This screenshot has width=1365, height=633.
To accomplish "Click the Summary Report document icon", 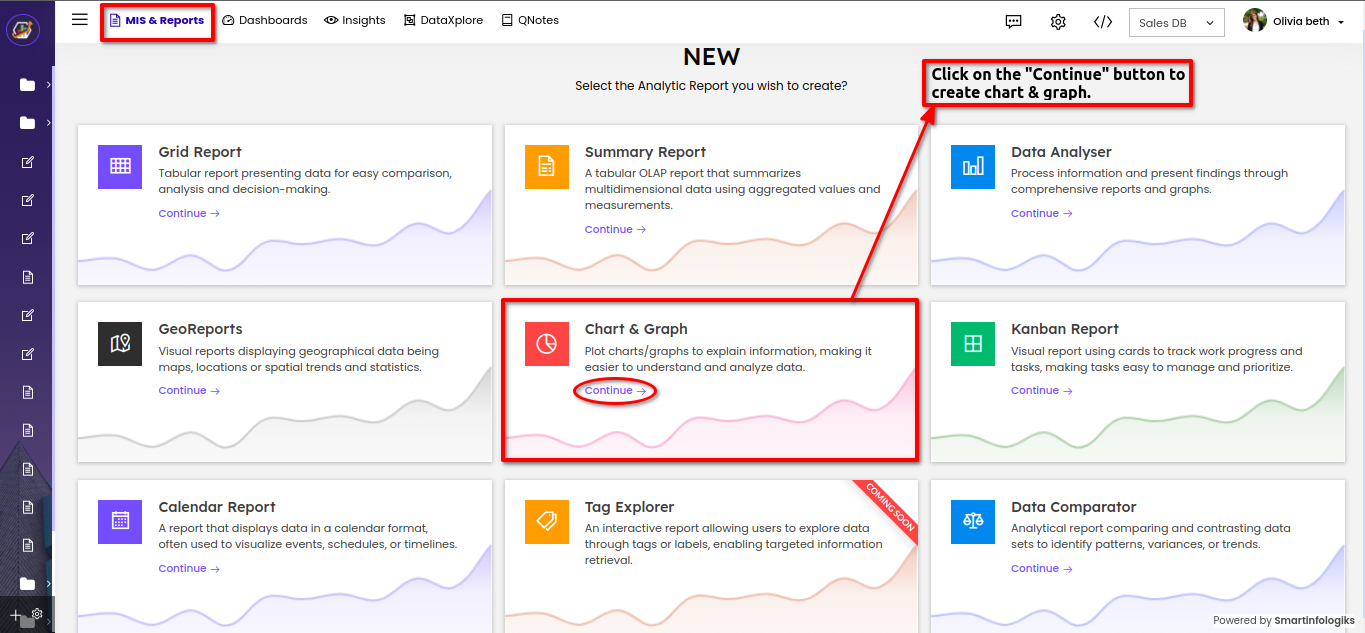I will click(546, 166).
